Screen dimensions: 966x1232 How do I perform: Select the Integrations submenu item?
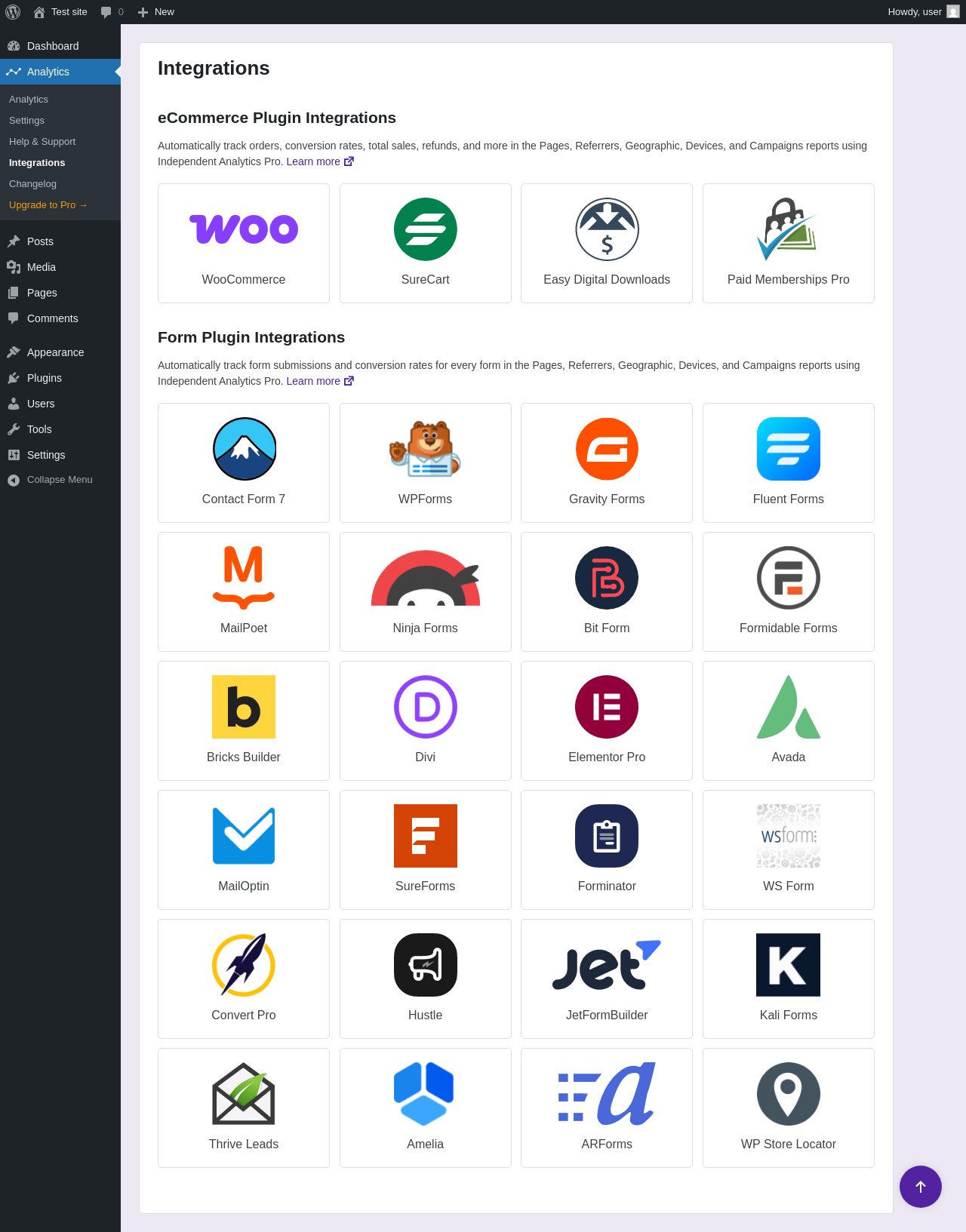(x=37, y=163)
